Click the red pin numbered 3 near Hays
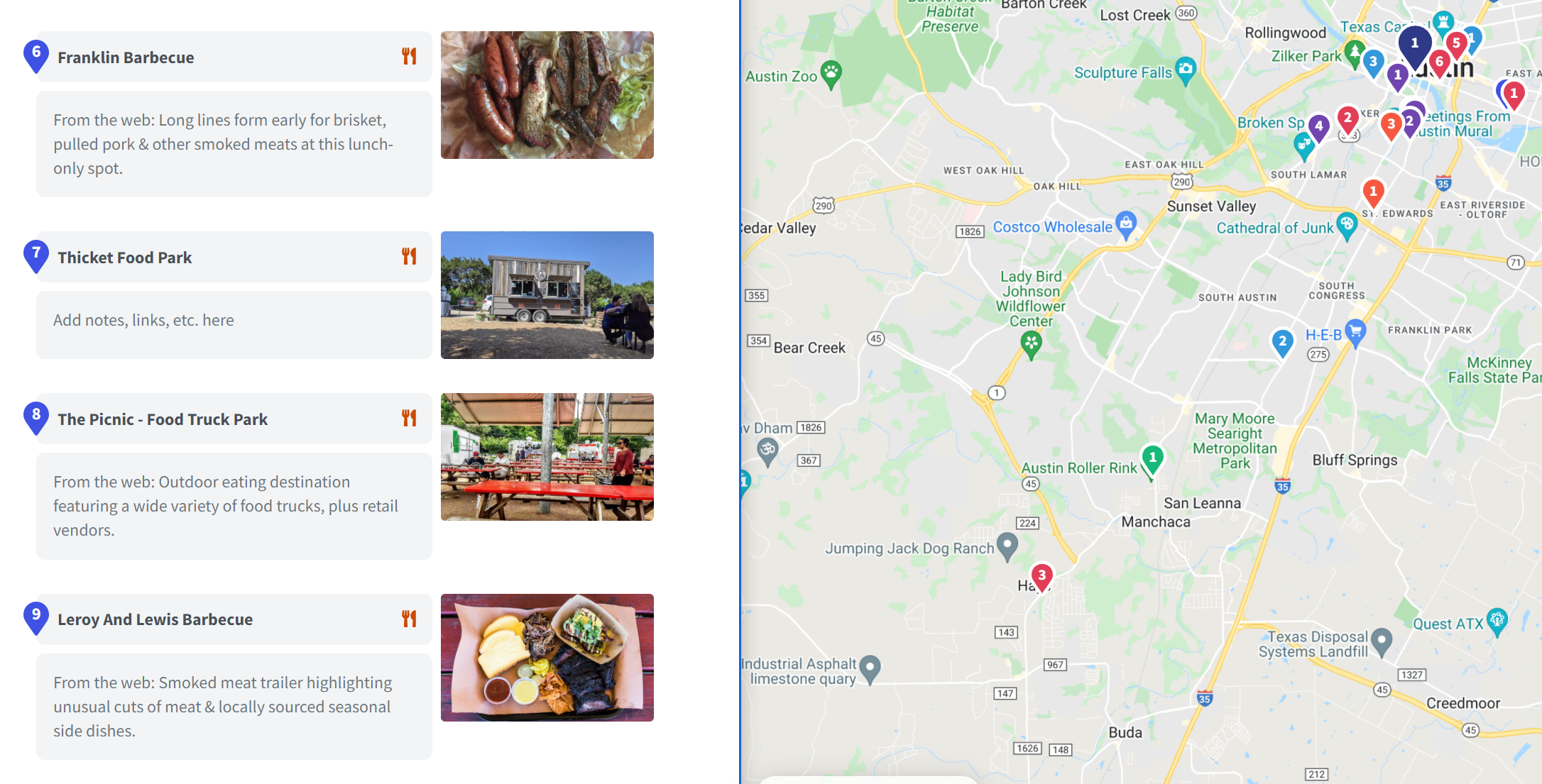 coord(1041,578)
